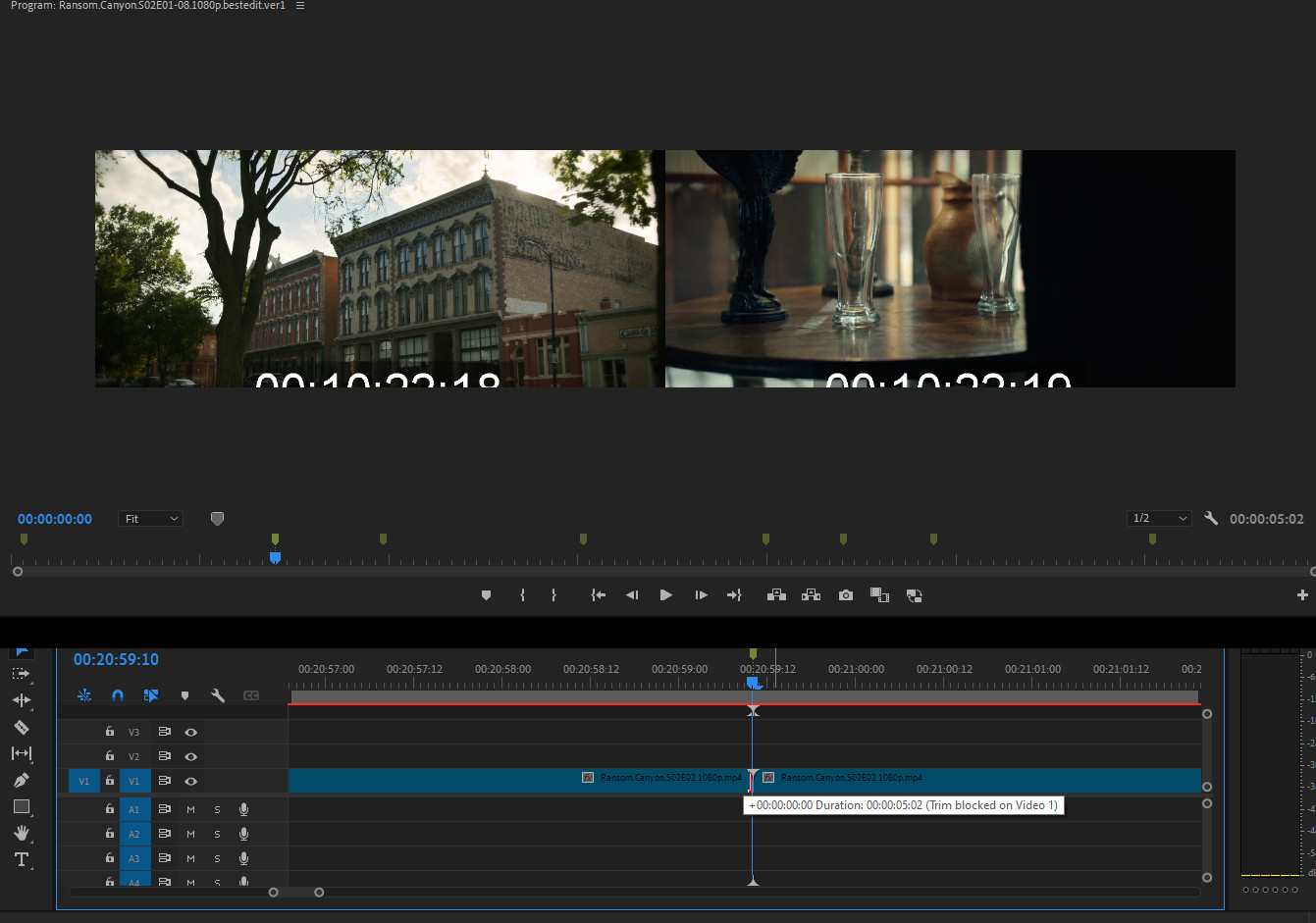Viewport: 1316px width, 923px height.
Task: Click the rightmost green marker on the Program monitor ruler
Action: point(1152,538)
